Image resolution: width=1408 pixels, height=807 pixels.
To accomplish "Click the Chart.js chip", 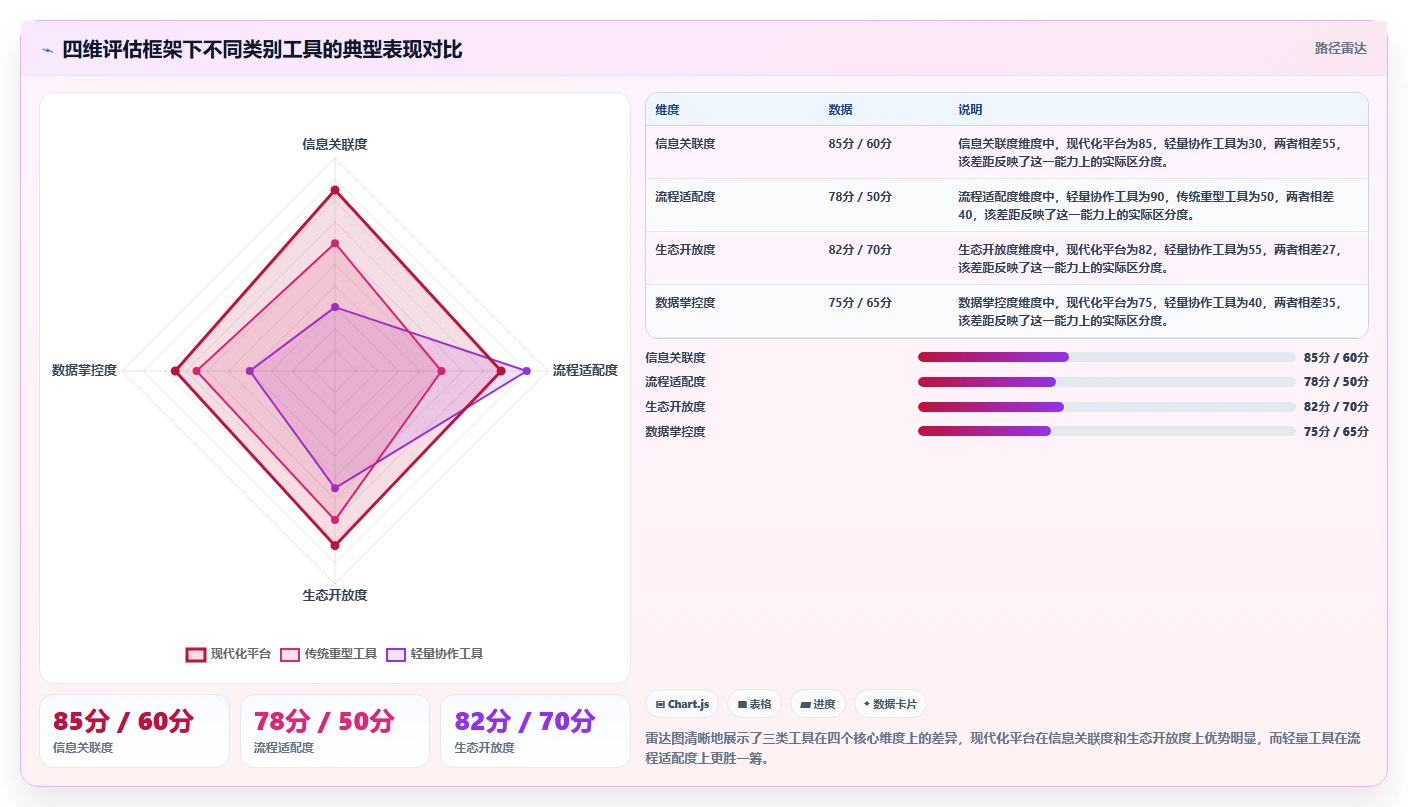I will pyautogui.click(x=682, y=704).
